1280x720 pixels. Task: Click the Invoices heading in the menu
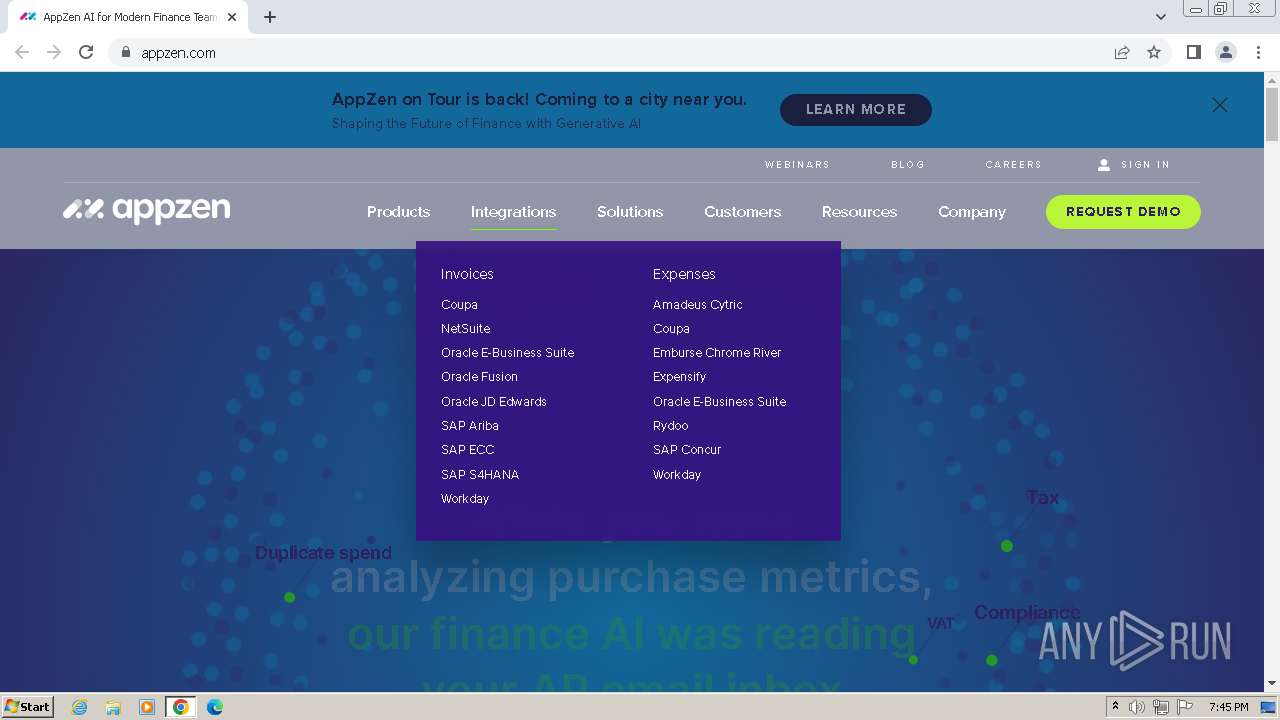(467, 274)
